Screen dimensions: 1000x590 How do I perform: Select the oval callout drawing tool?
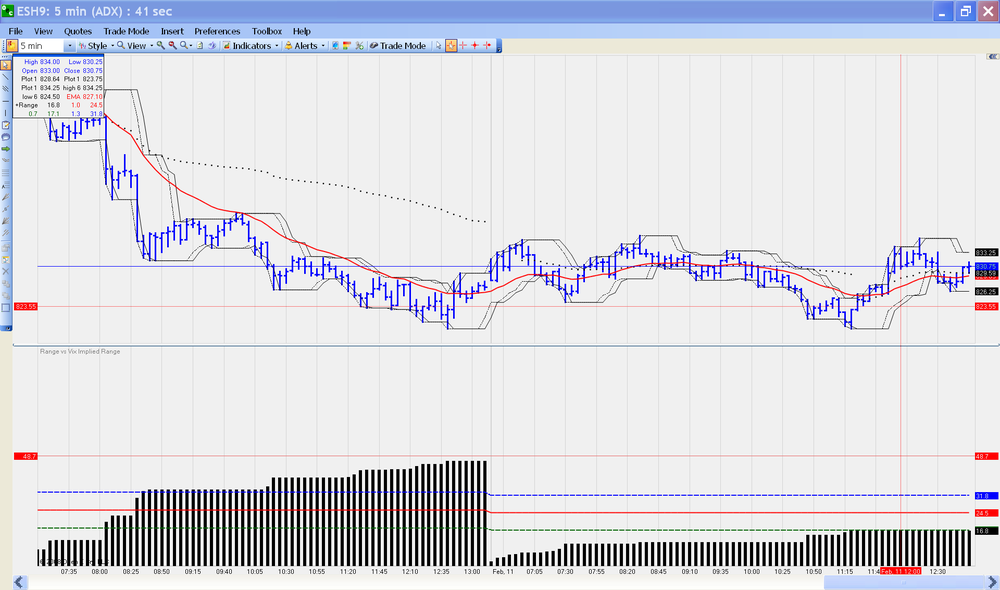tap(6, 137)
